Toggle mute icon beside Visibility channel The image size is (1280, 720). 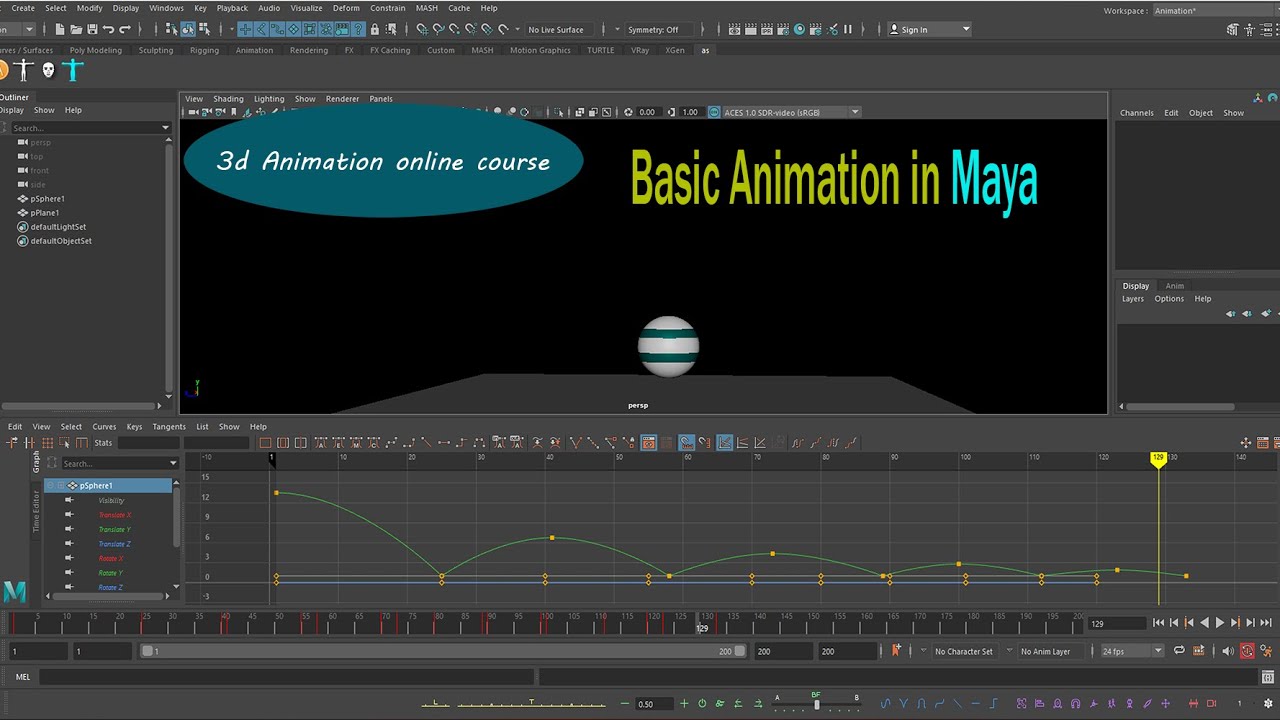click(x=69, y=500)
